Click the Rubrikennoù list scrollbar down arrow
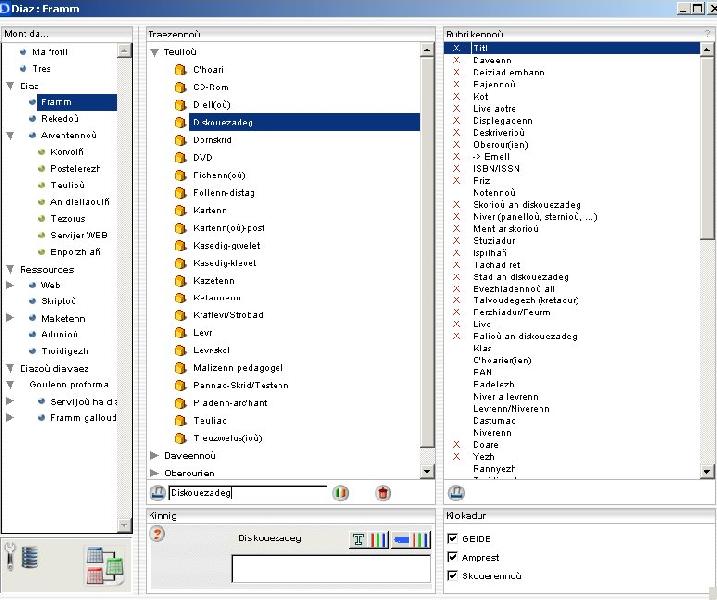 pos(708,471)
